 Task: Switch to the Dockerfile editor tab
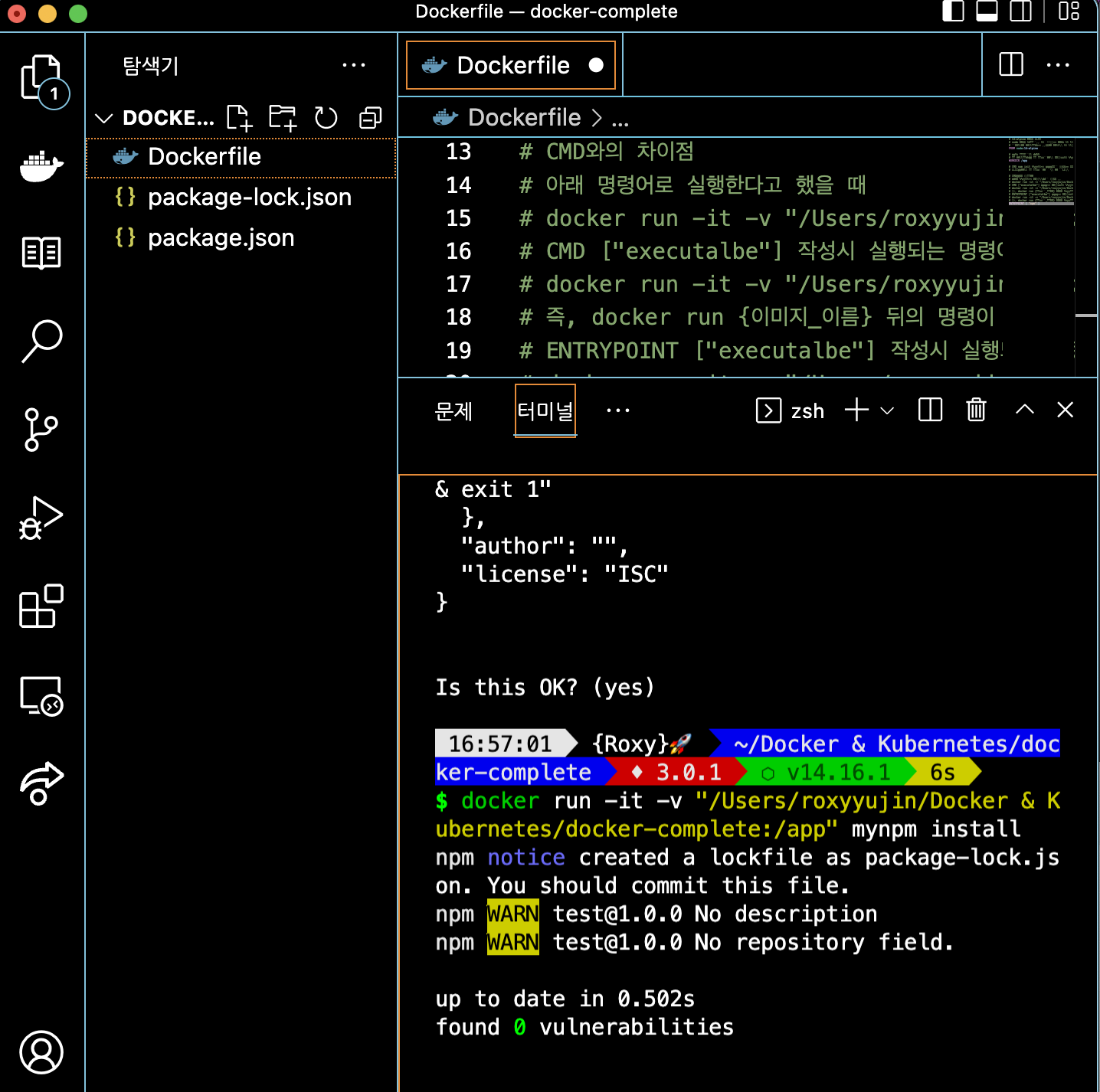pos(511,65)
